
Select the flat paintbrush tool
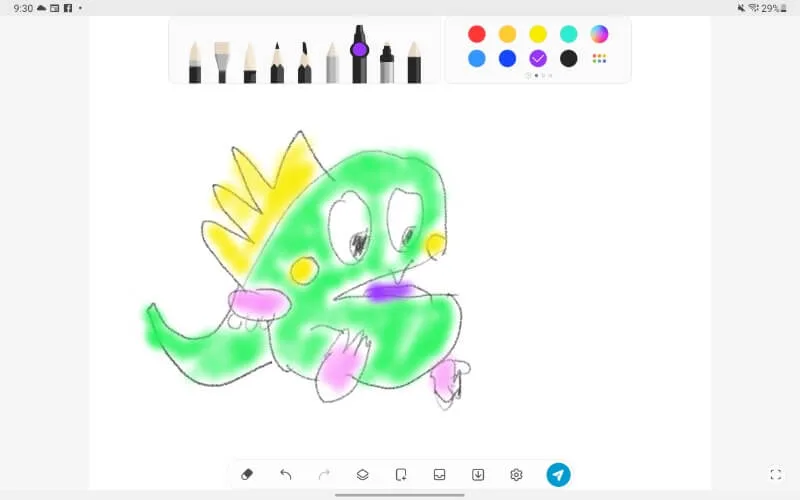pyautogui.click(x=222, y=62)
